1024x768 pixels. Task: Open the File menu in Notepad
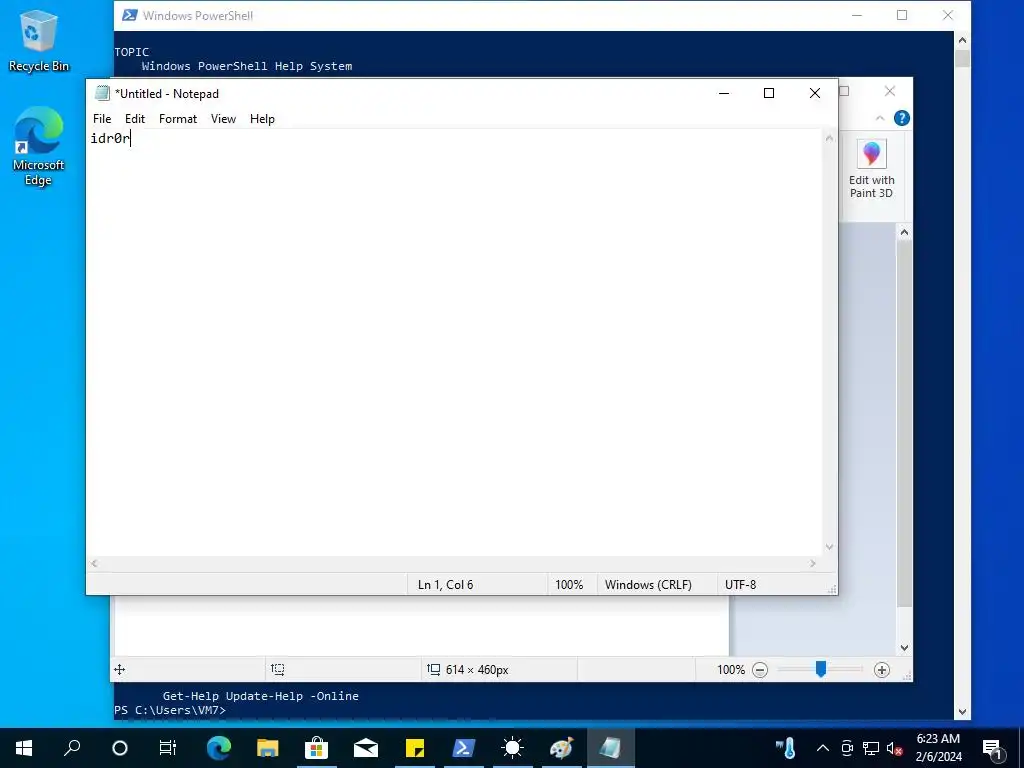[x=102, y=119]
